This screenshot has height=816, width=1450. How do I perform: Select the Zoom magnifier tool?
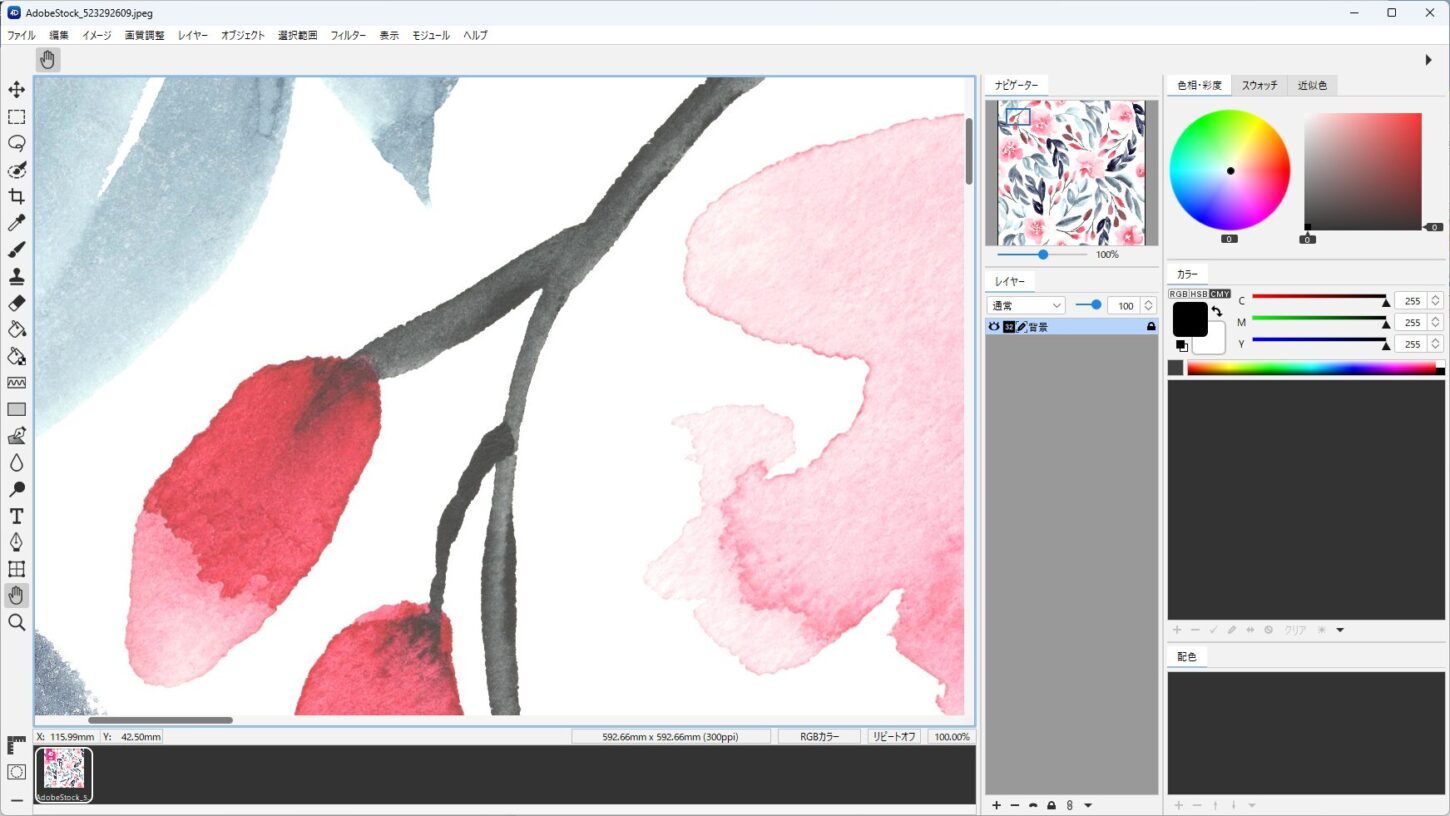click(16, 622)
